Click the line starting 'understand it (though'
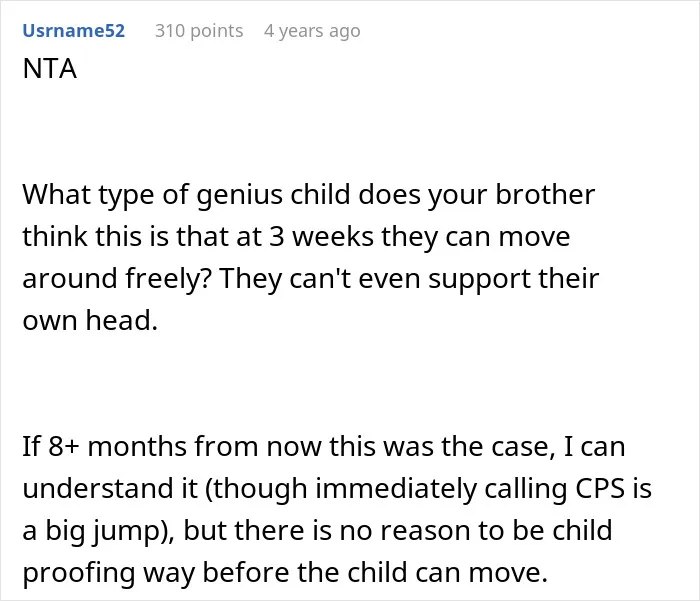This screenshot has width=700, height=601. 337,489
